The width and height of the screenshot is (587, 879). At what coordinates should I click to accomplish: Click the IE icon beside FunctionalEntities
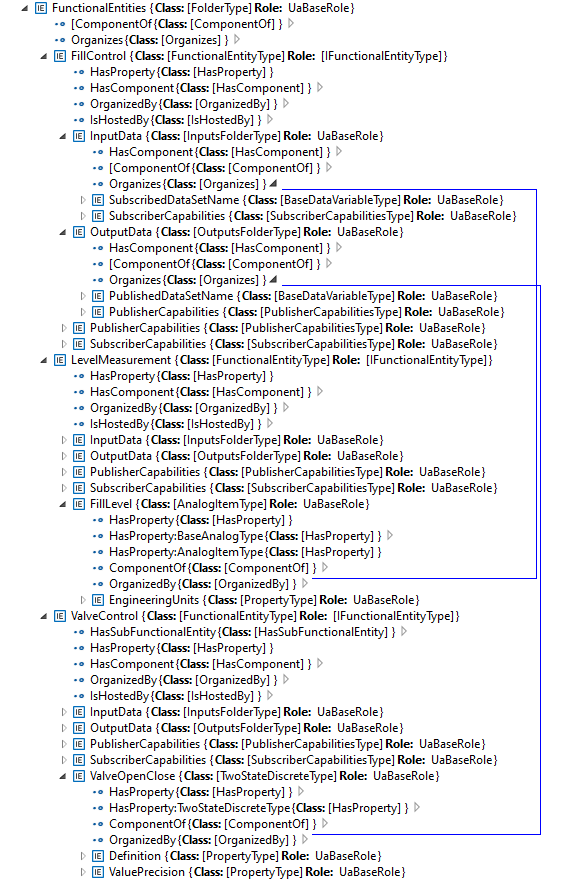pyautogui.click(x=41, y=8)
